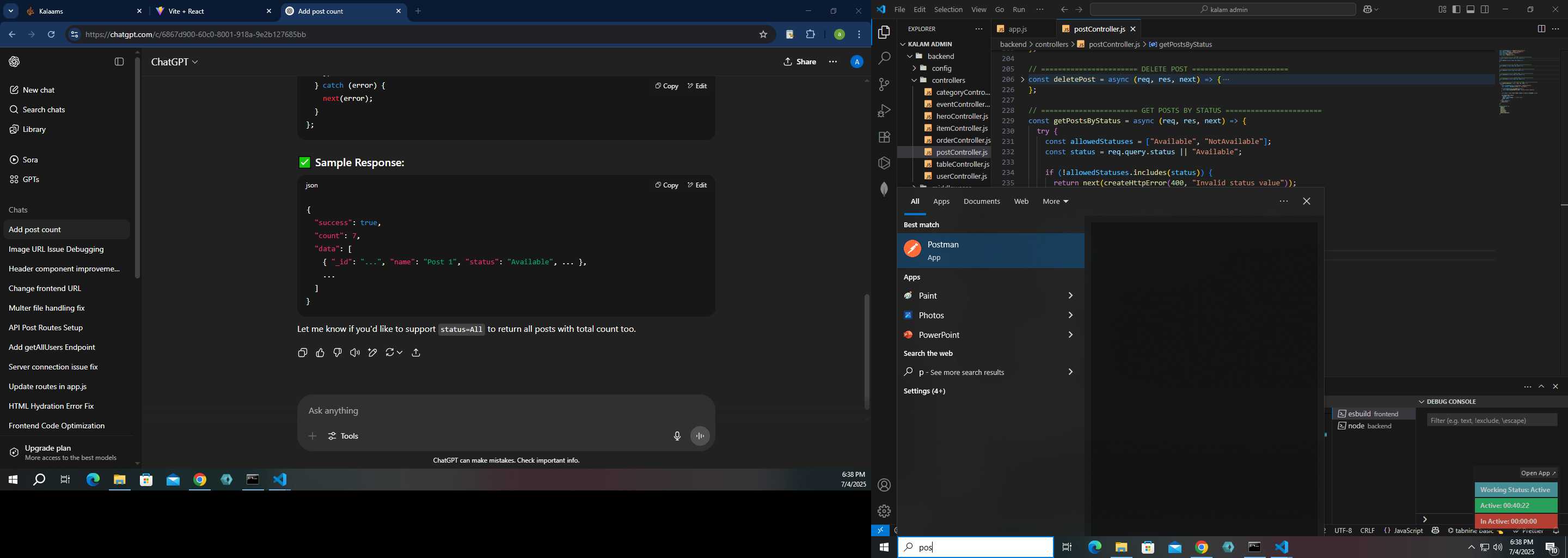Open notification center icon
The height and width of the screenshot is (558, 1568).
pos(1551,548)
